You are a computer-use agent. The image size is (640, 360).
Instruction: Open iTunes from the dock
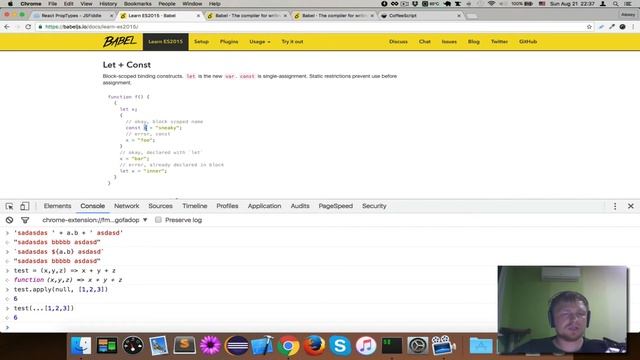(366, 346)
